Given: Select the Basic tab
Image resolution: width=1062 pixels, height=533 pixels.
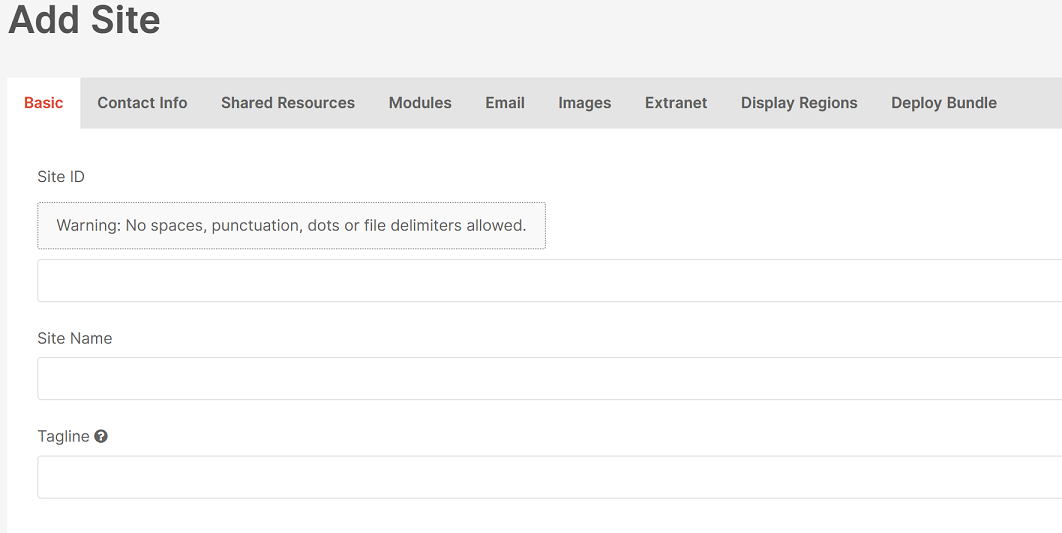Looking at the screenshot, I should pyautogui.click(x=44, y=103).
